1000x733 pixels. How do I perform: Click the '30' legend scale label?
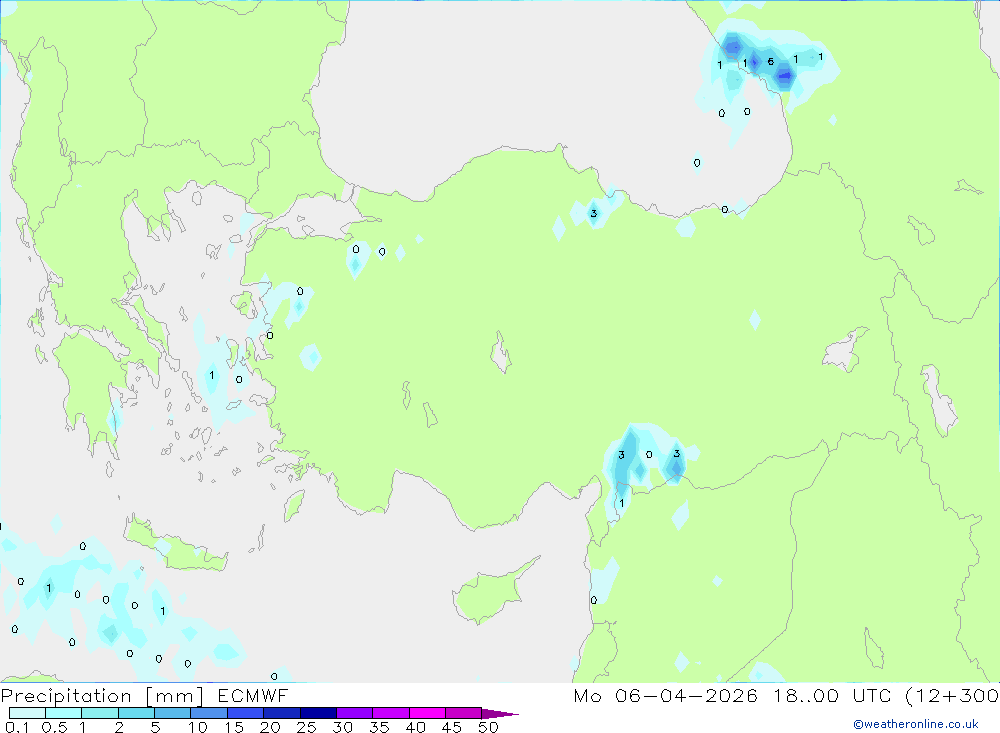(x=342, y=727)
